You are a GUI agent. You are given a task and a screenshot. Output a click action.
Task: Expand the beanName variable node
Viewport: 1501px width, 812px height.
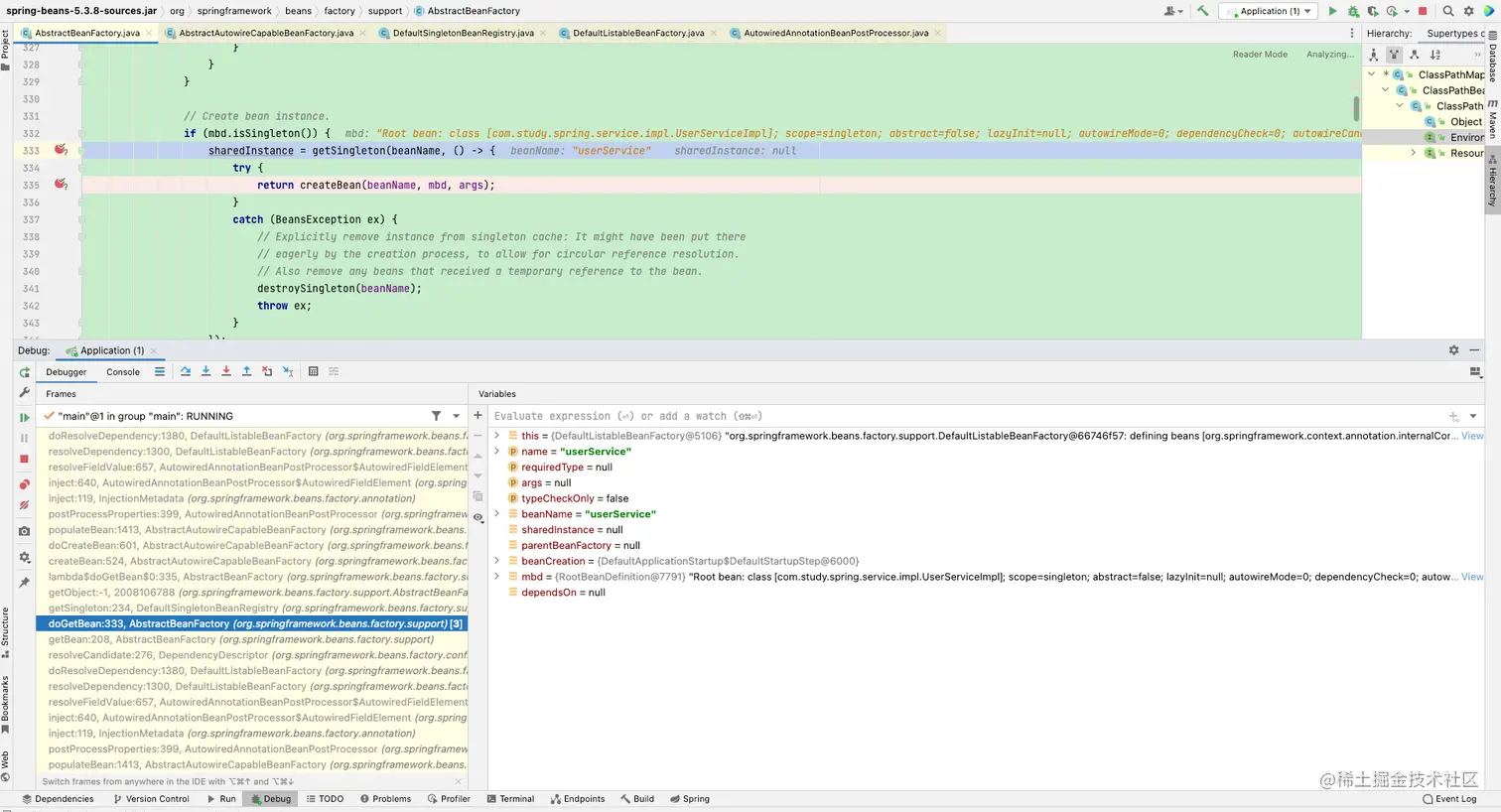click(497, 514)
